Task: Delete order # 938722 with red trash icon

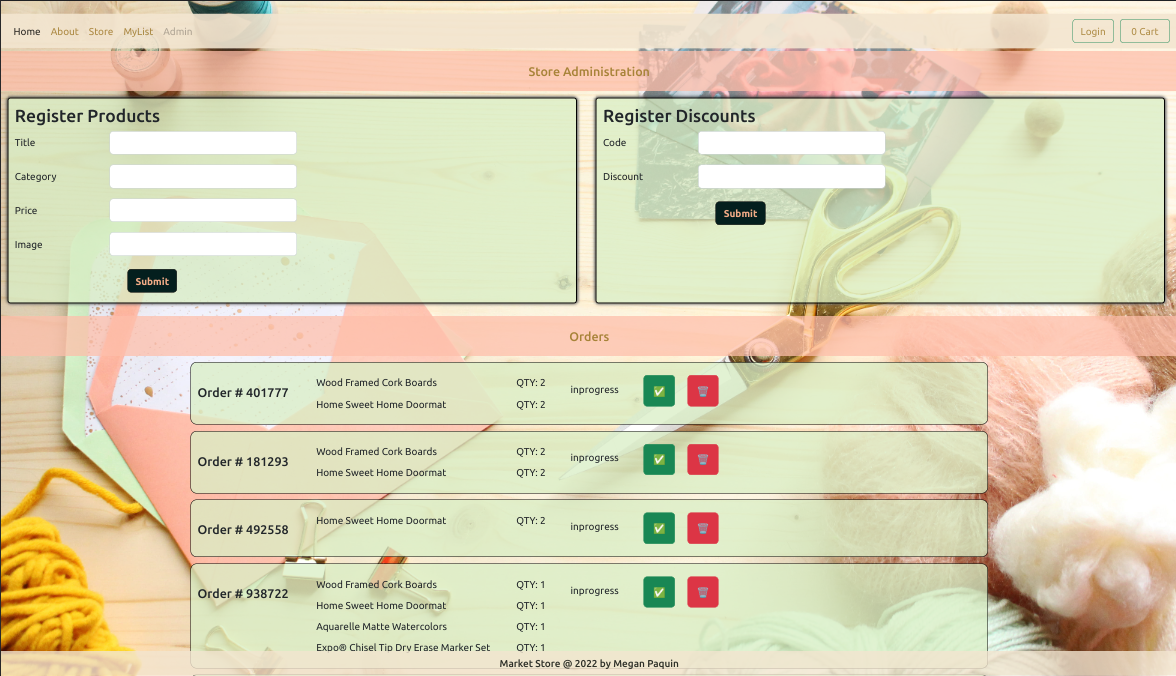Action: click(x=703, y=592)
